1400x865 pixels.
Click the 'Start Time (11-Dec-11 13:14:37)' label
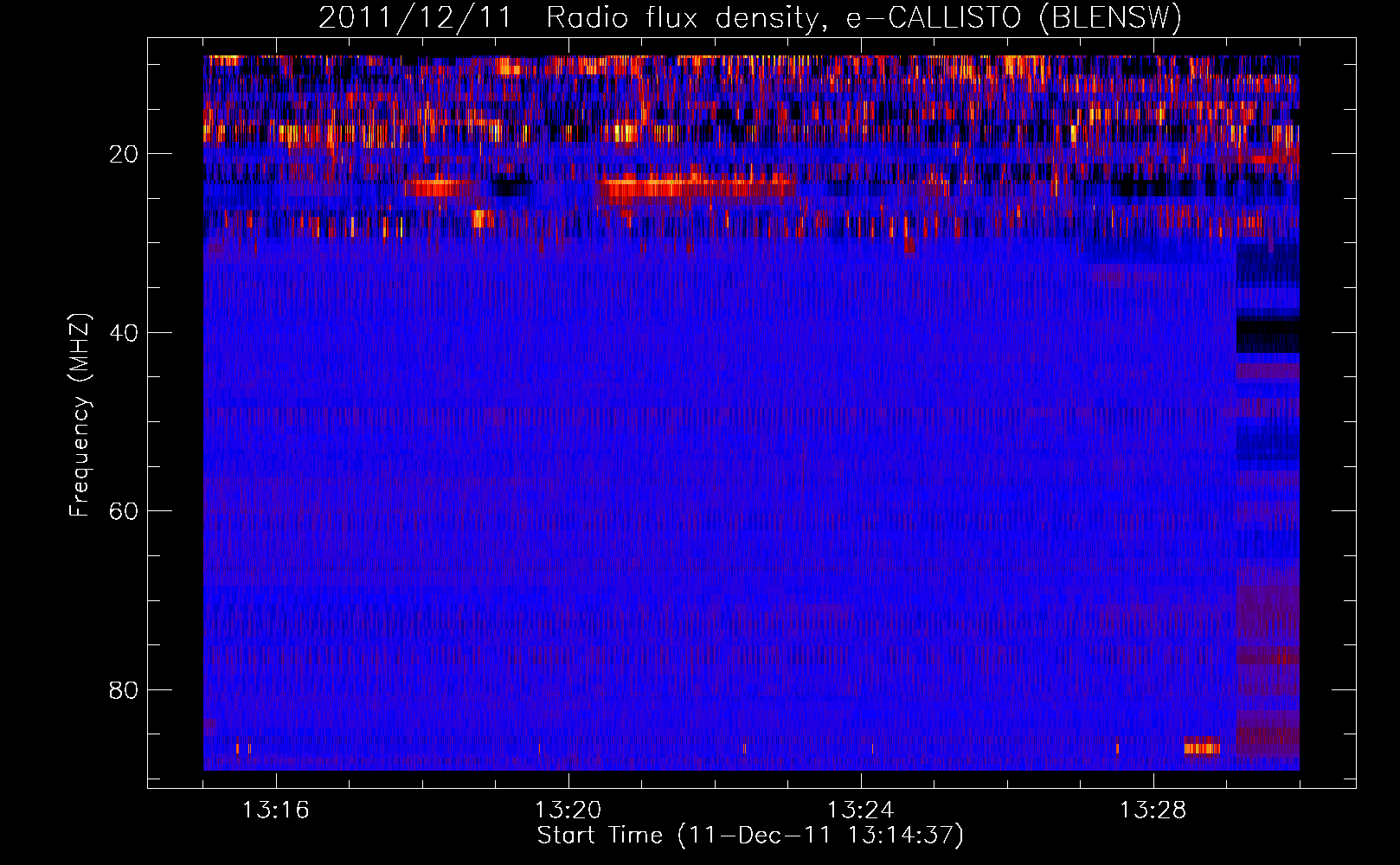[x=750, y=836]
